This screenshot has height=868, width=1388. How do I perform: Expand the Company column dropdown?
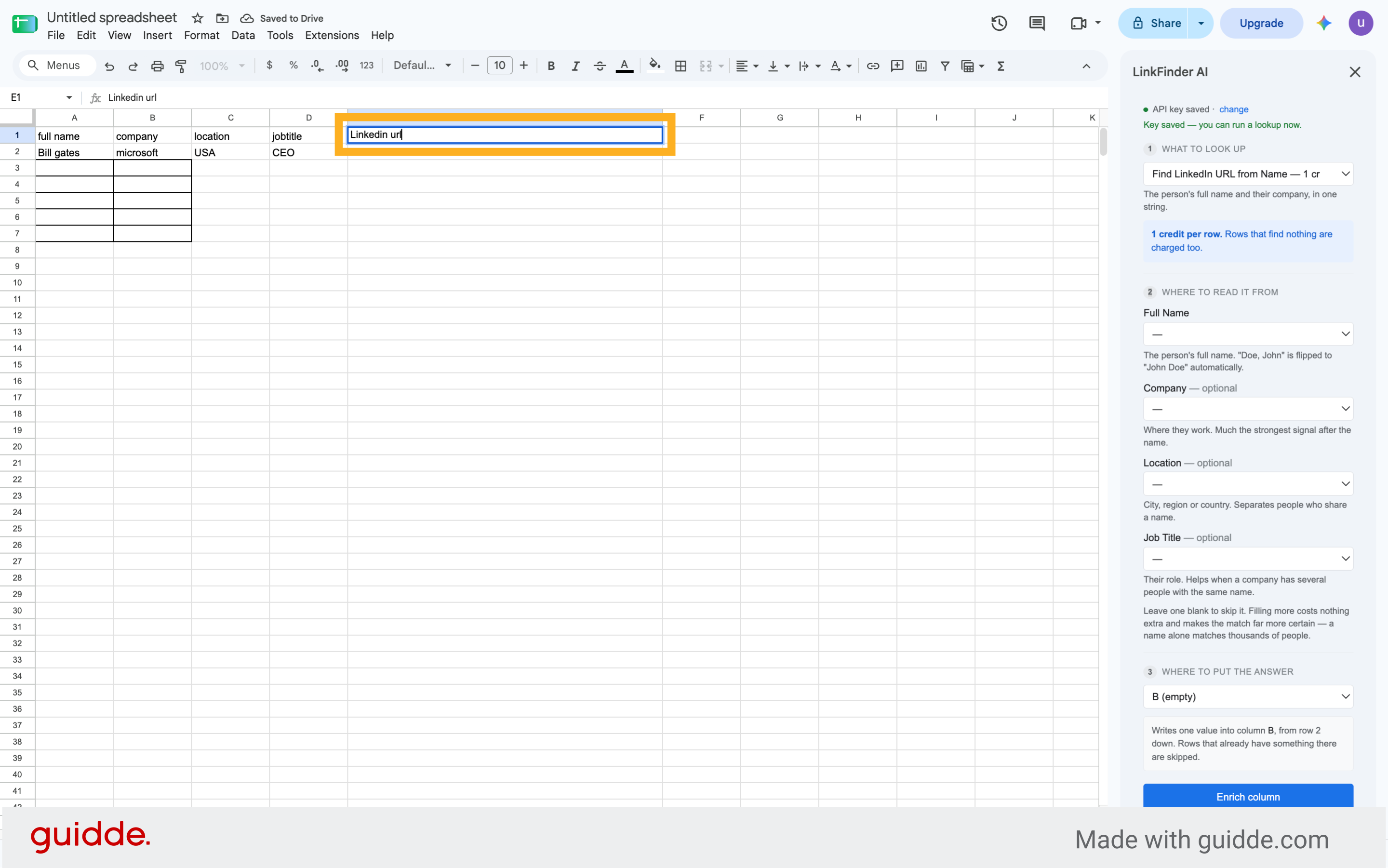point(1248,409)
